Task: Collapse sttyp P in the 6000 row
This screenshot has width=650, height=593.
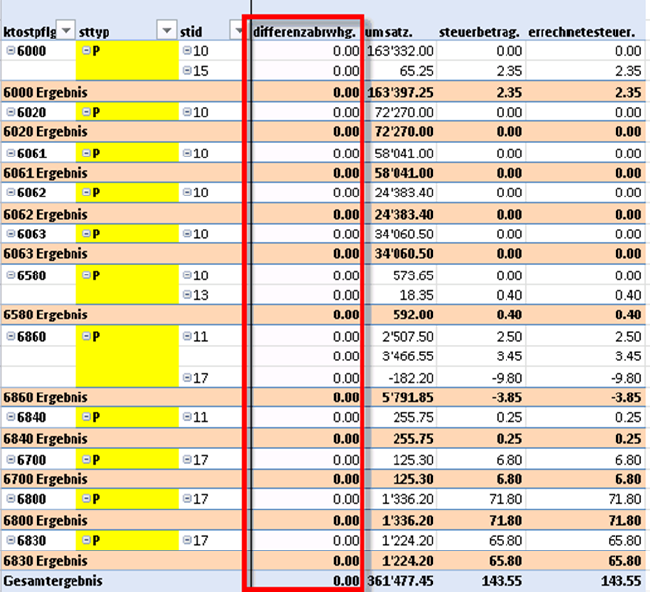Action: point(86,51)
